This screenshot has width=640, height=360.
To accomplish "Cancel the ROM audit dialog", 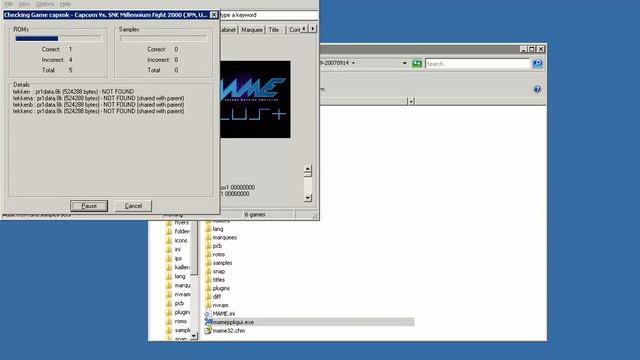I will 133,206.
